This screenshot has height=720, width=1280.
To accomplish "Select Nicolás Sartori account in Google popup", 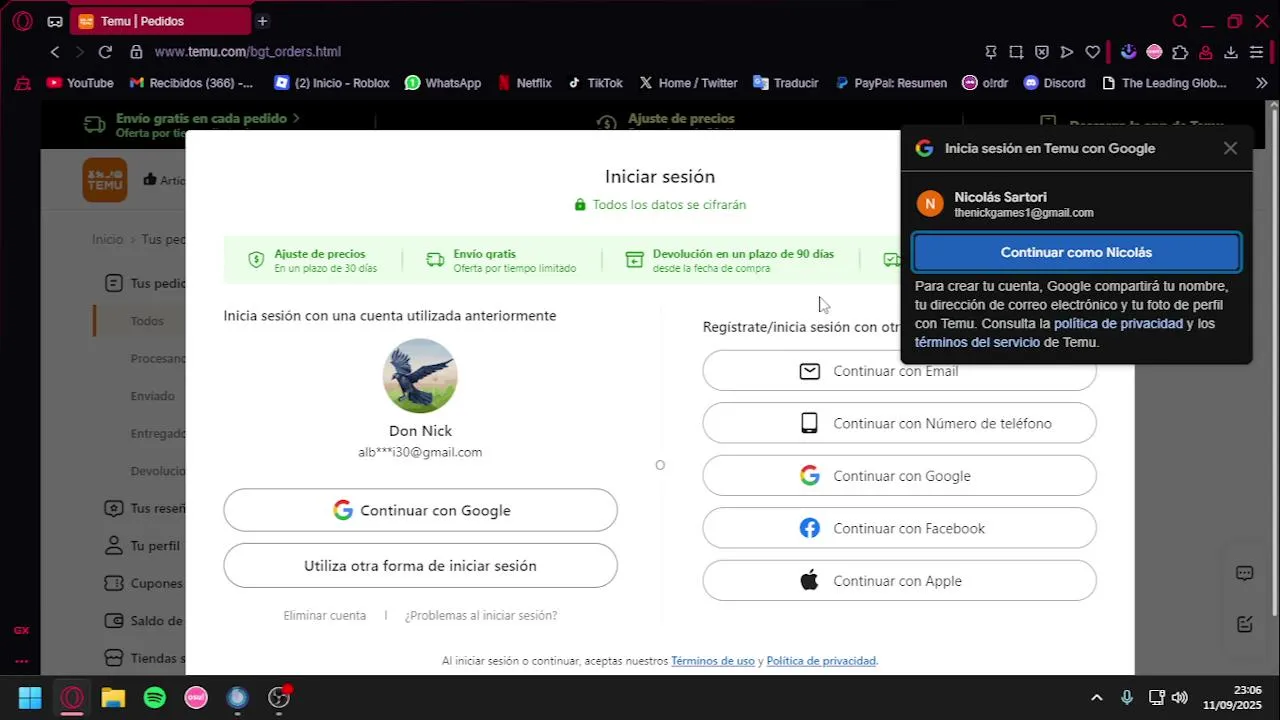I will [x=1076, y=204].
